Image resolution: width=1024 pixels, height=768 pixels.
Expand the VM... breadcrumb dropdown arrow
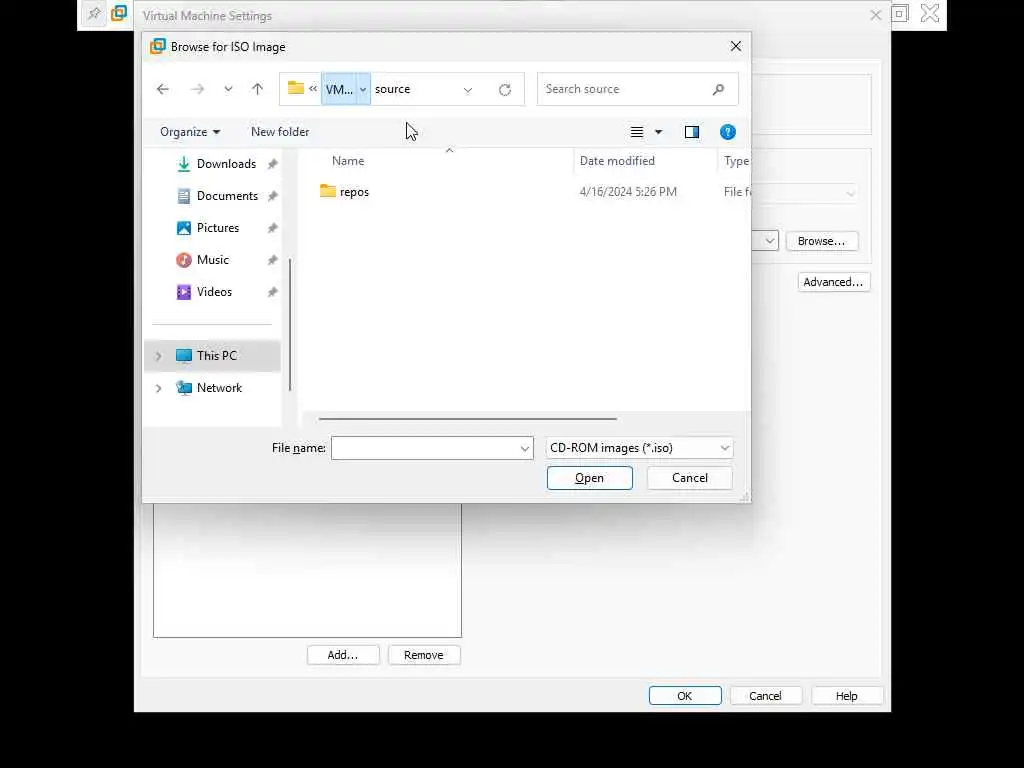coord(363,89)
